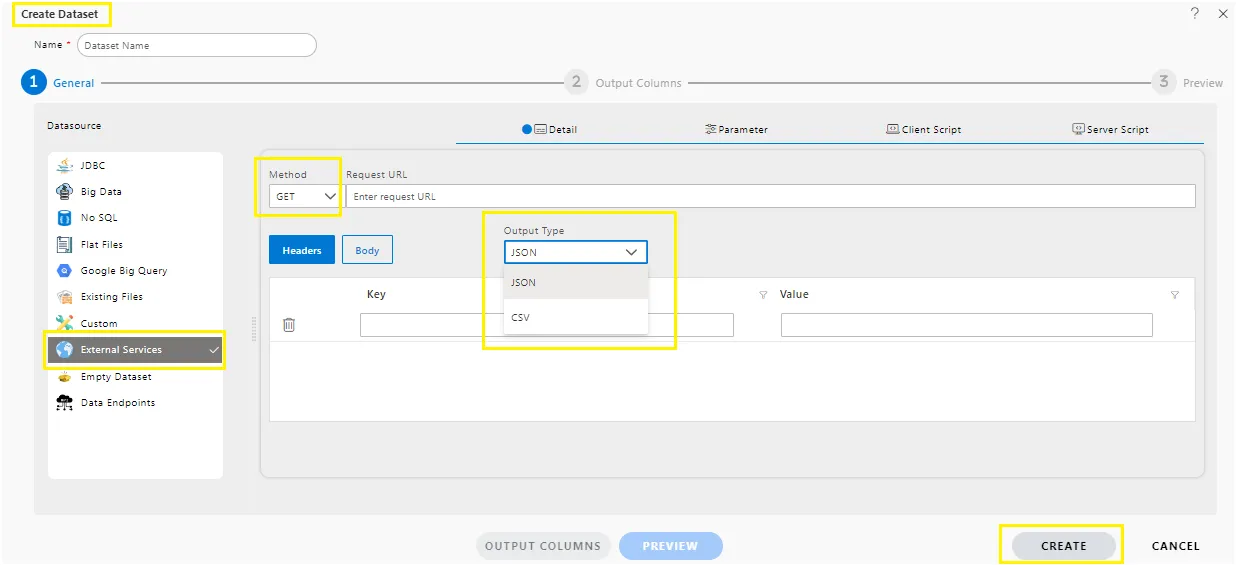This screenshot has height=565, width=1237.
Task: Filter the Value column
Action: click(1174, 295)
